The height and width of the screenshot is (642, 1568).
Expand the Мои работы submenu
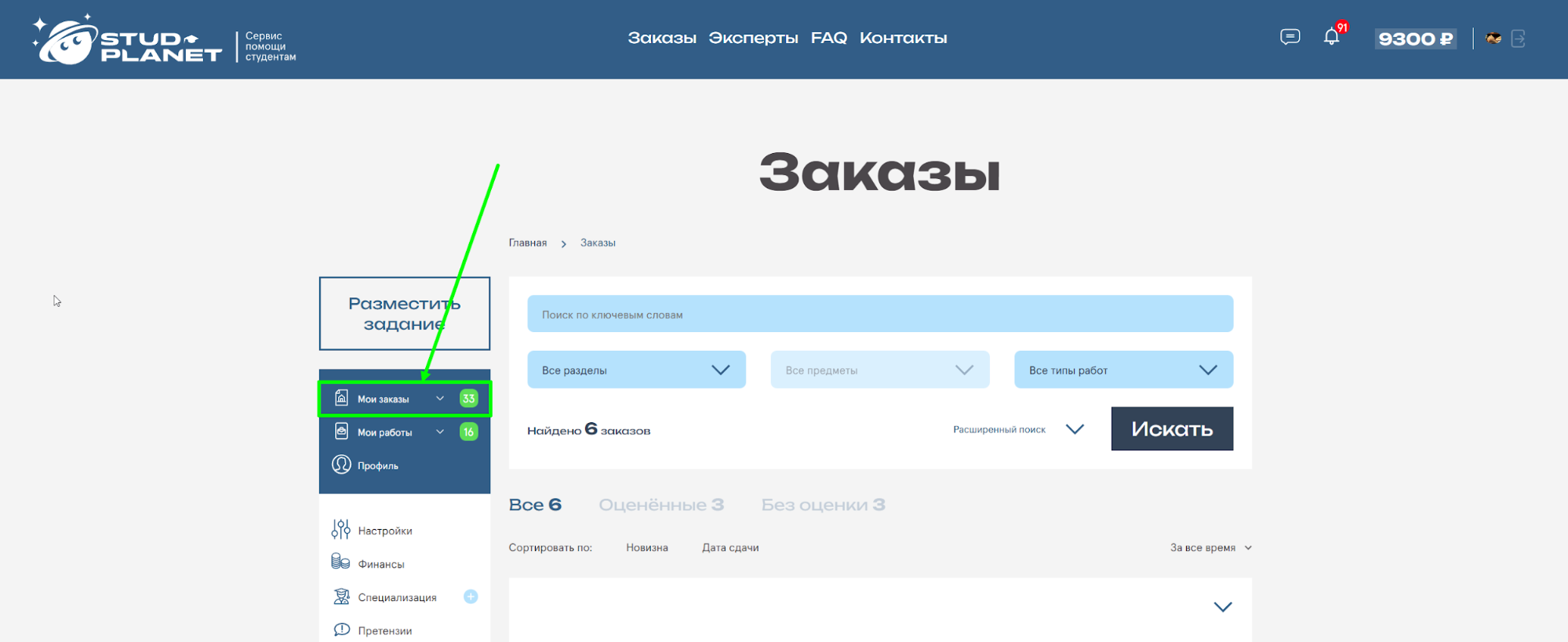[x=440, y=432]
